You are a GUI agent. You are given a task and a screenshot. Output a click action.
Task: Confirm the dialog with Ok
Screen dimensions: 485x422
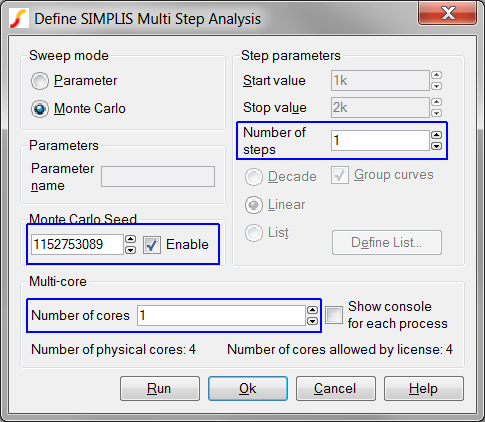248,388
